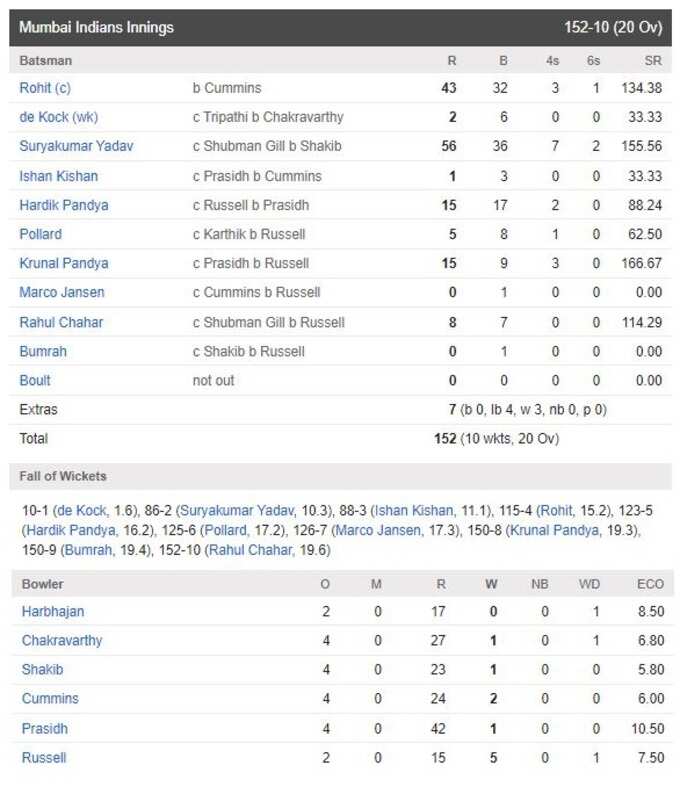The width and height of the screenshot is (680, 794).
Task: Open Pollard batsman link
Action: [41, 234]
